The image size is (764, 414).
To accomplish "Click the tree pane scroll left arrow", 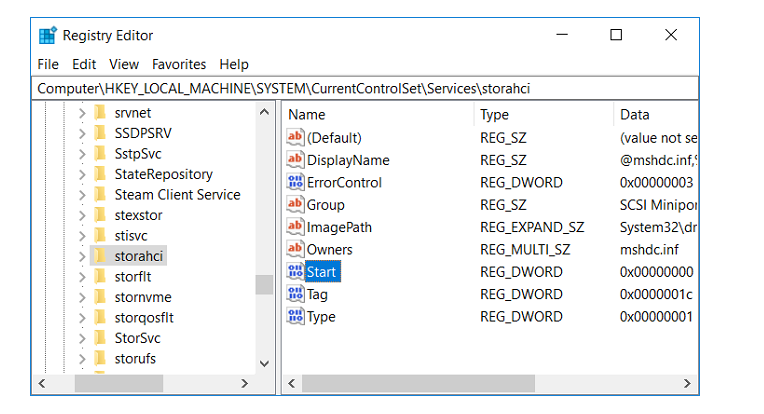I will tap(42, 383).
